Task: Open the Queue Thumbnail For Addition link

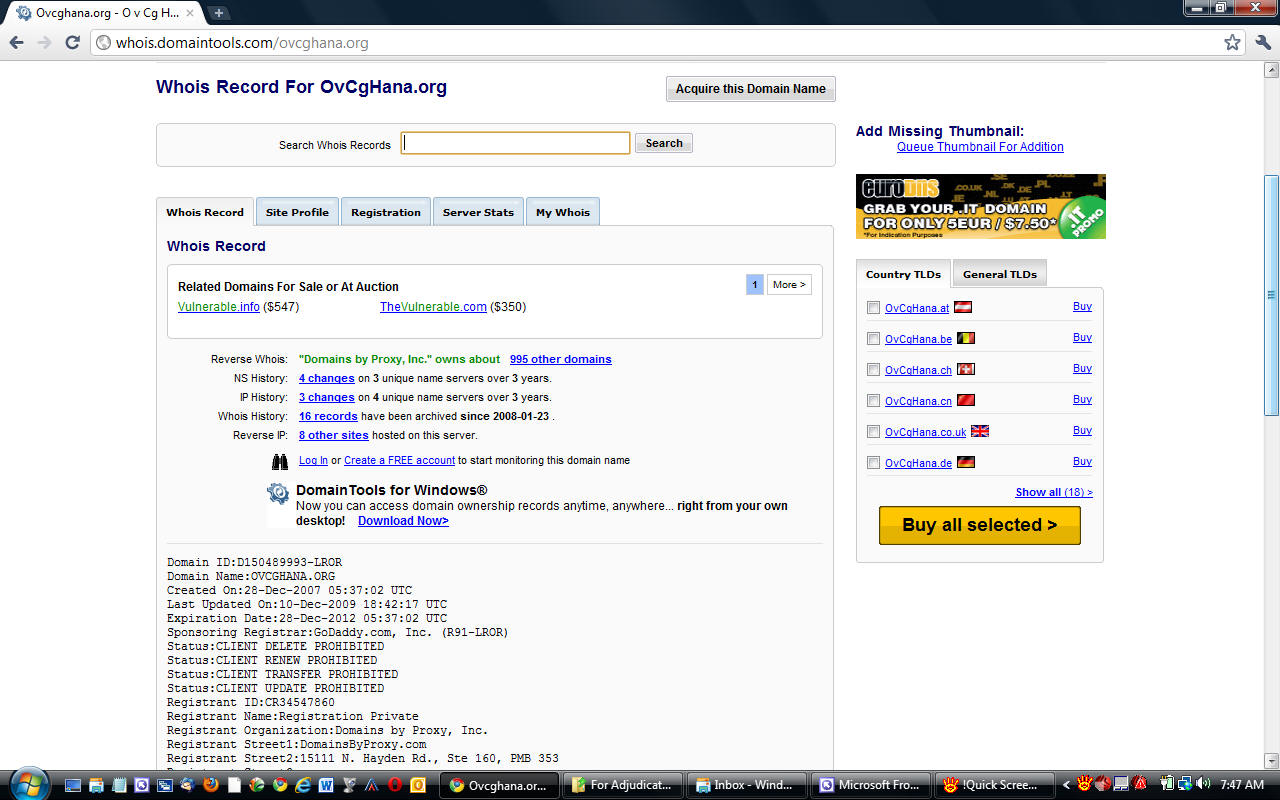Action: (980, 147)
